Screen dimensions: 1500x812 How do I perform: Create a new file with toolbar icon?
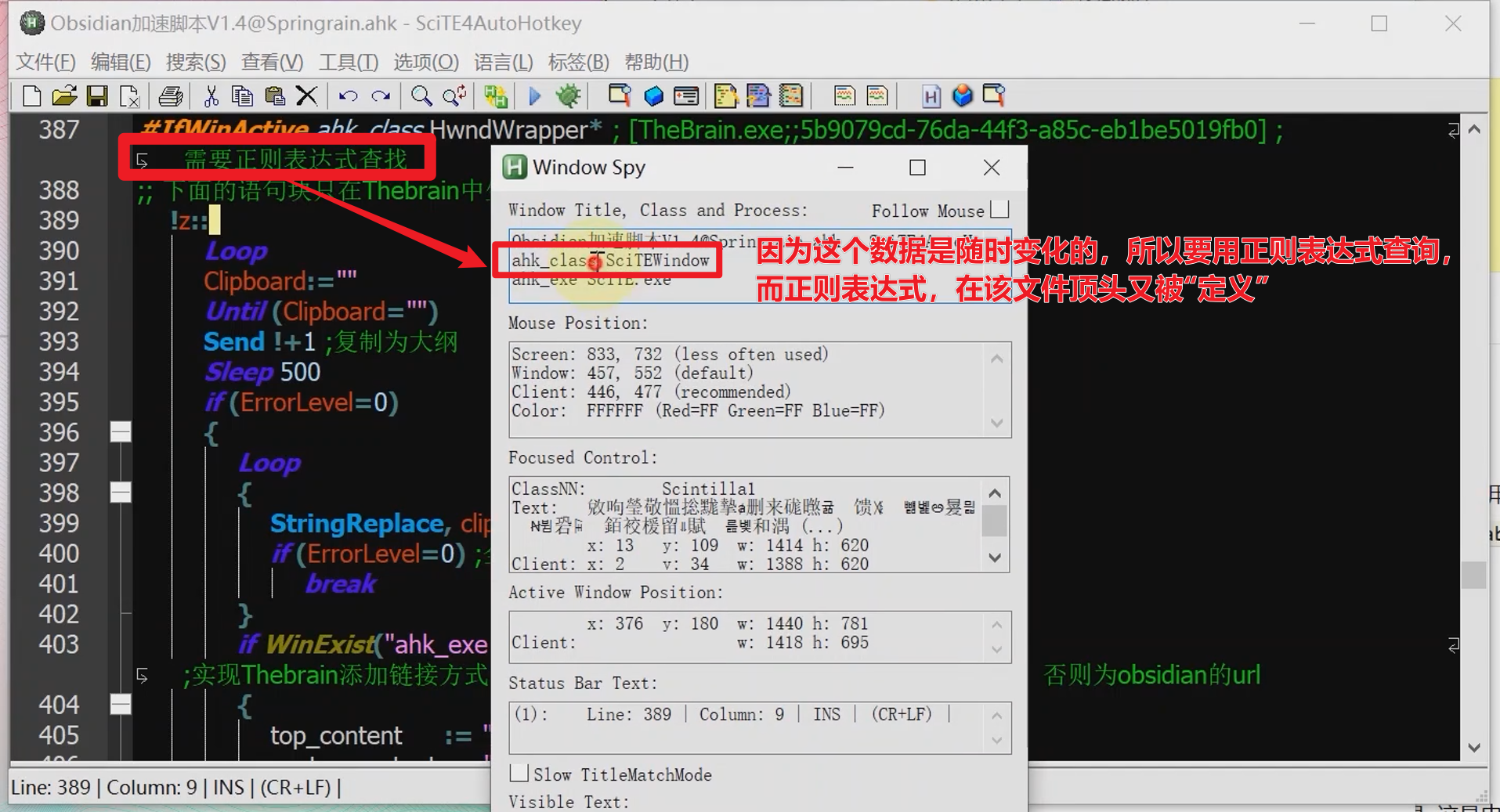coord(31,96)
